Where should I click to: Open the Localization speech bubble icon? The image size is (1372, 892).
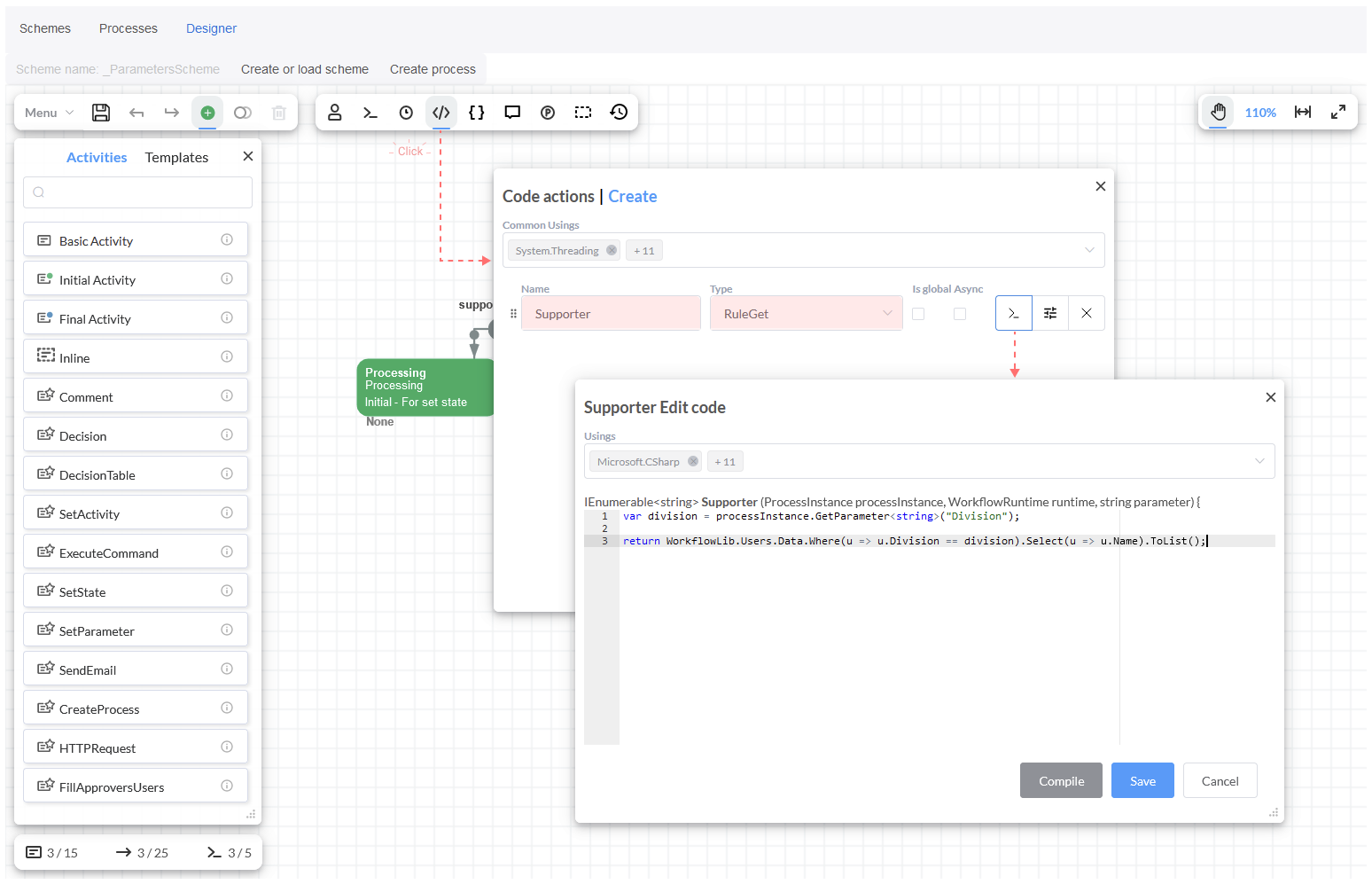point(512,113)
